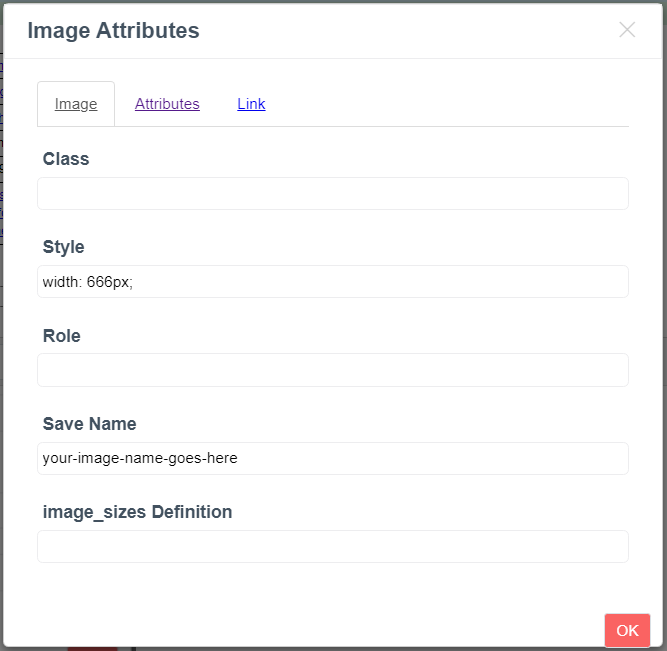Click empty footer area left of OK
The height and width of the screenshot is (651, 667).
[300, 629]
